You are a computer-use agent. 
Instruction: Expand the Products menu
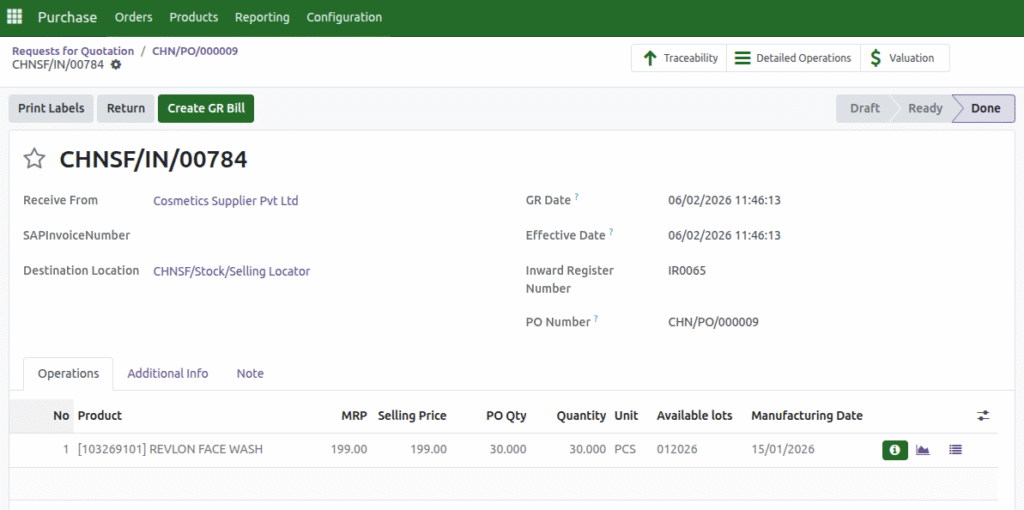click(193, 17)
